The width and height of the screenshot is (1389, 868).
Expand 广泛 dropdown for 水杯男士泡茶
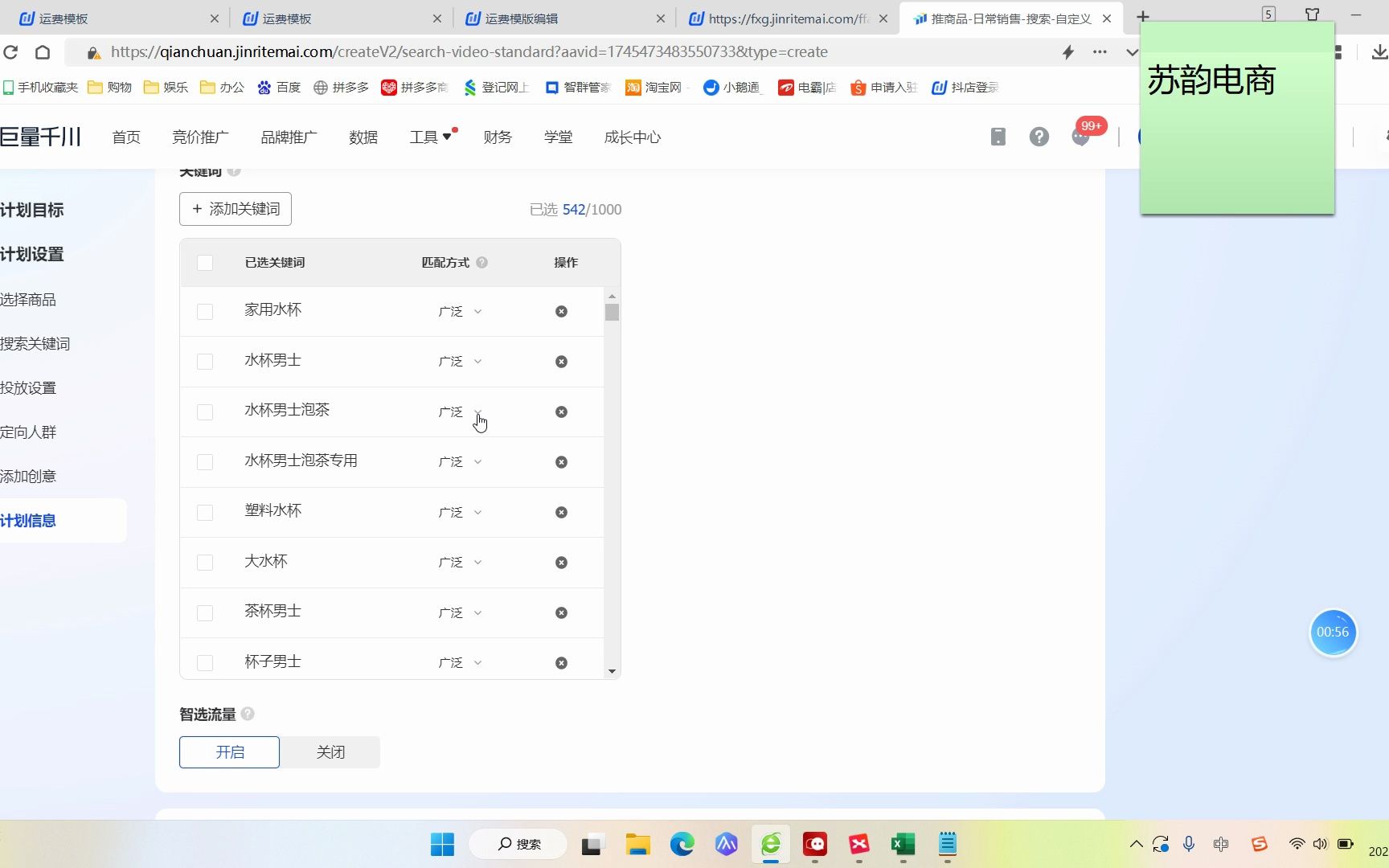coord(460,411)
